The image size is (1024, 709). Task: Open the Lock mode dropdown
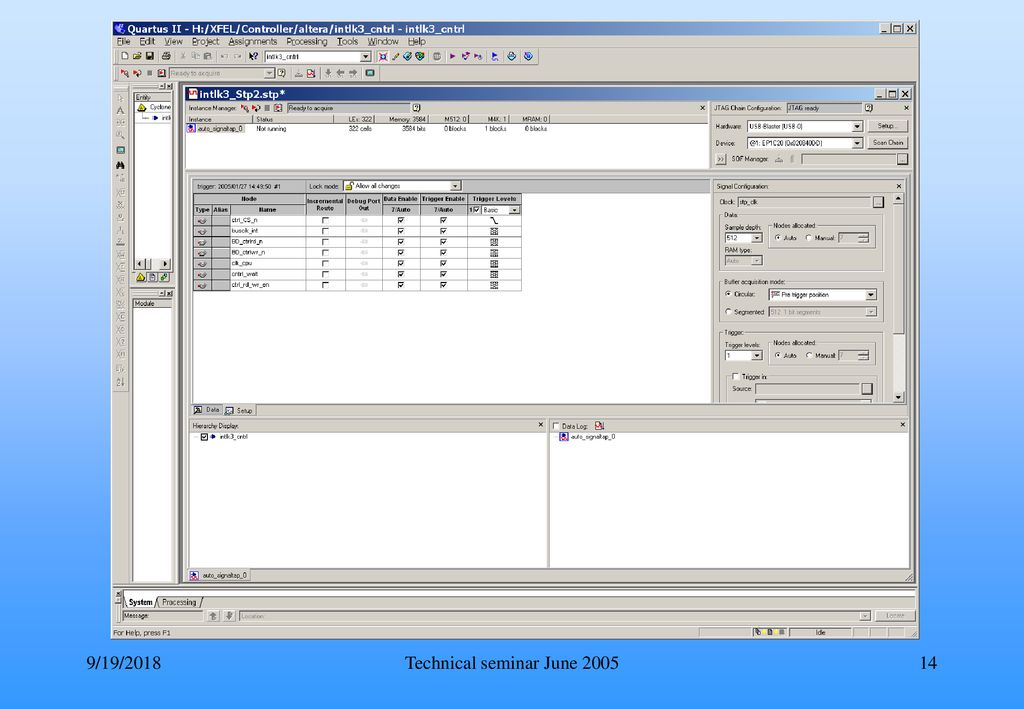coord(455,186)
